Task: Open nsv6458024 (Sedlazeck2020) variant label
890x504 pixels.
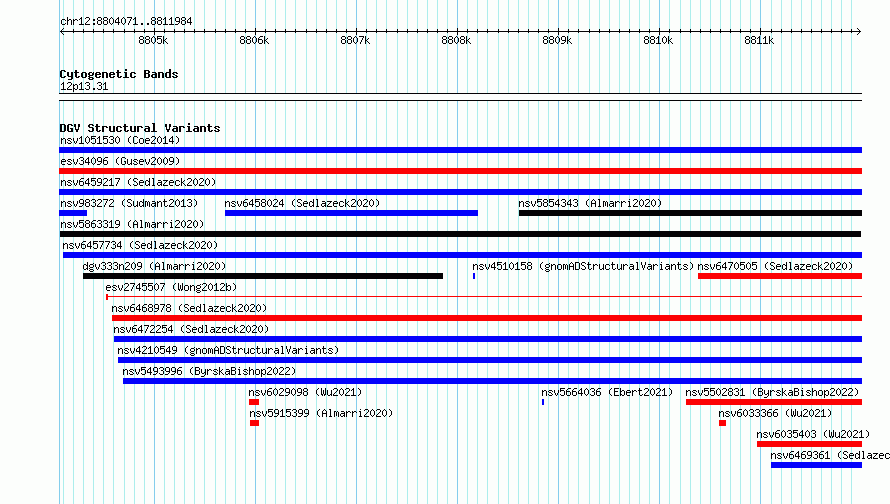Action: pyautogui.click(x=302, y=203)
